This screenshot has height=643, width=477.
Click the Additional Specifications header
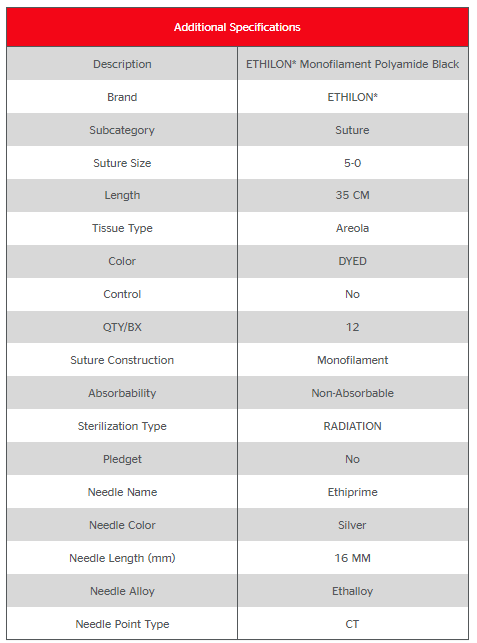click(x=237, y=27)
